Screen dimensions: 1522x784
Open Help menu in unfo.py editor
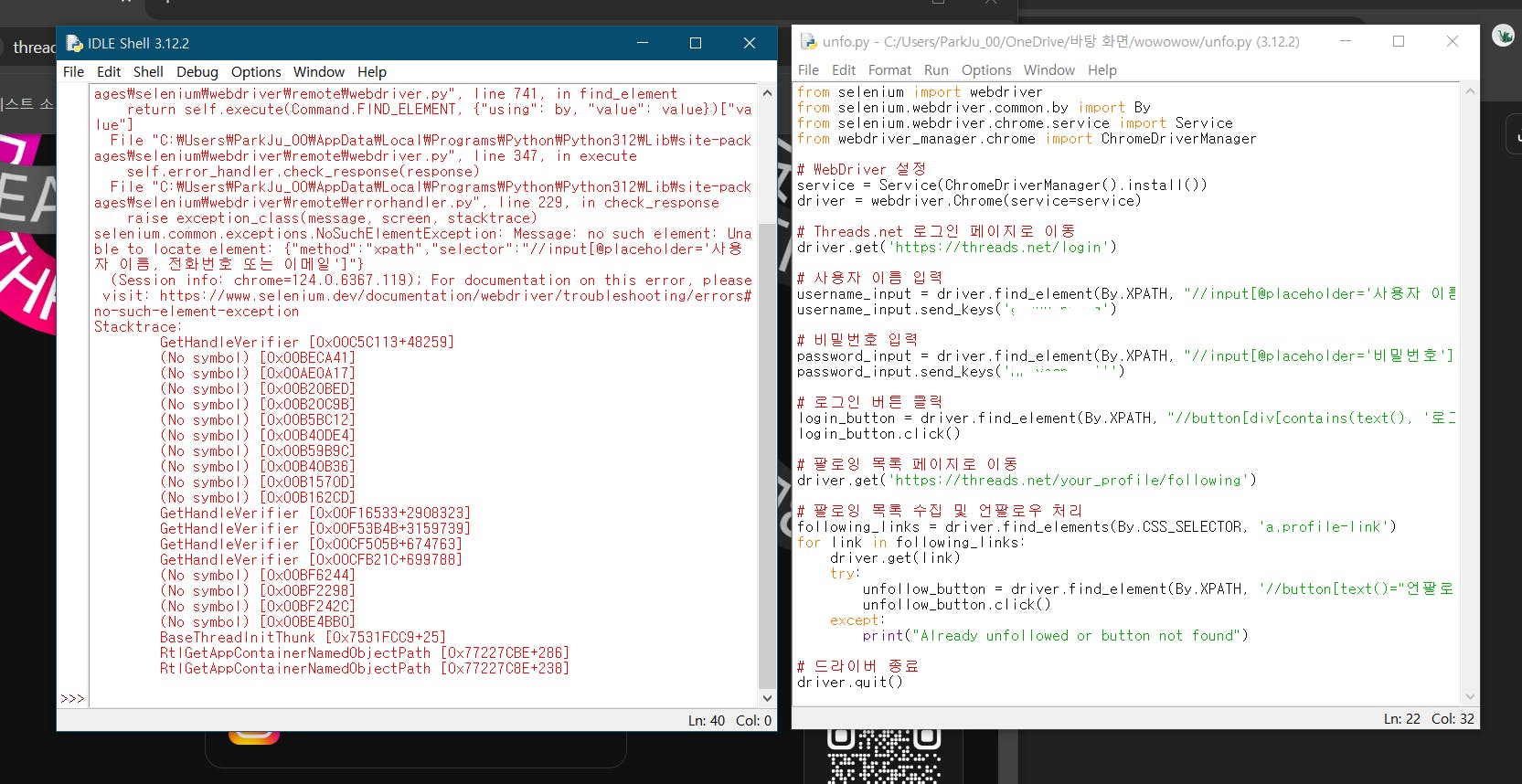1102,69
